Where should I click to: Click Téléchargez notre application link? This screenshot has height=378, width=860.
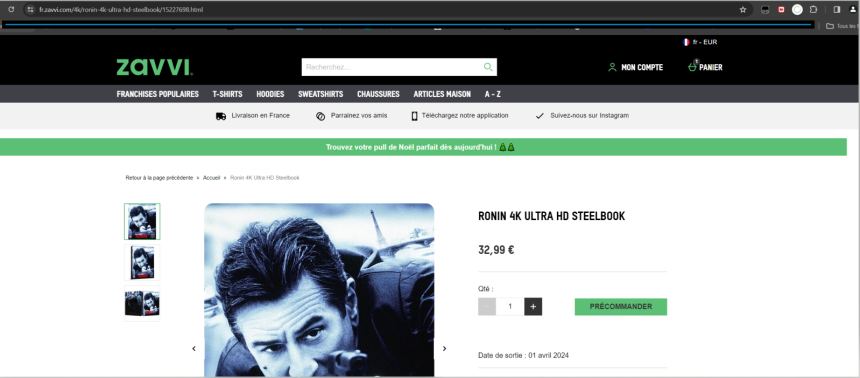pos(465,116)
